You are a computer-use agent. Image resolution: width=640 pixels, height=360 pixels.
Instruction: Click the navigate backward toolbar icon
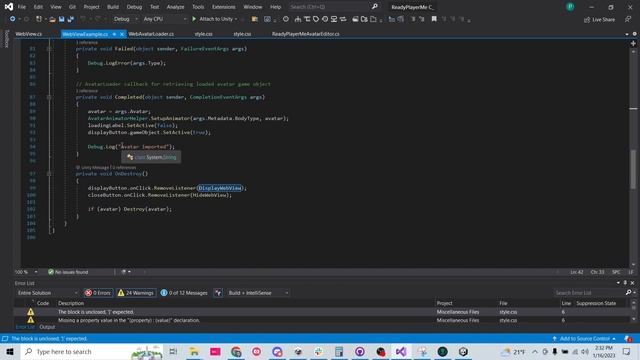click(13, 19)
